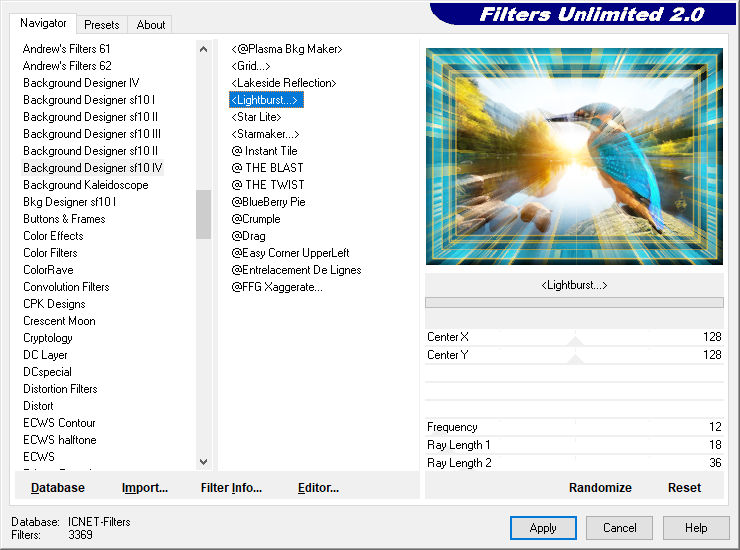Screen dimensions: 740x550
Task: Choose @Entrelacement De Lignes filter
Action: point(296,270)
